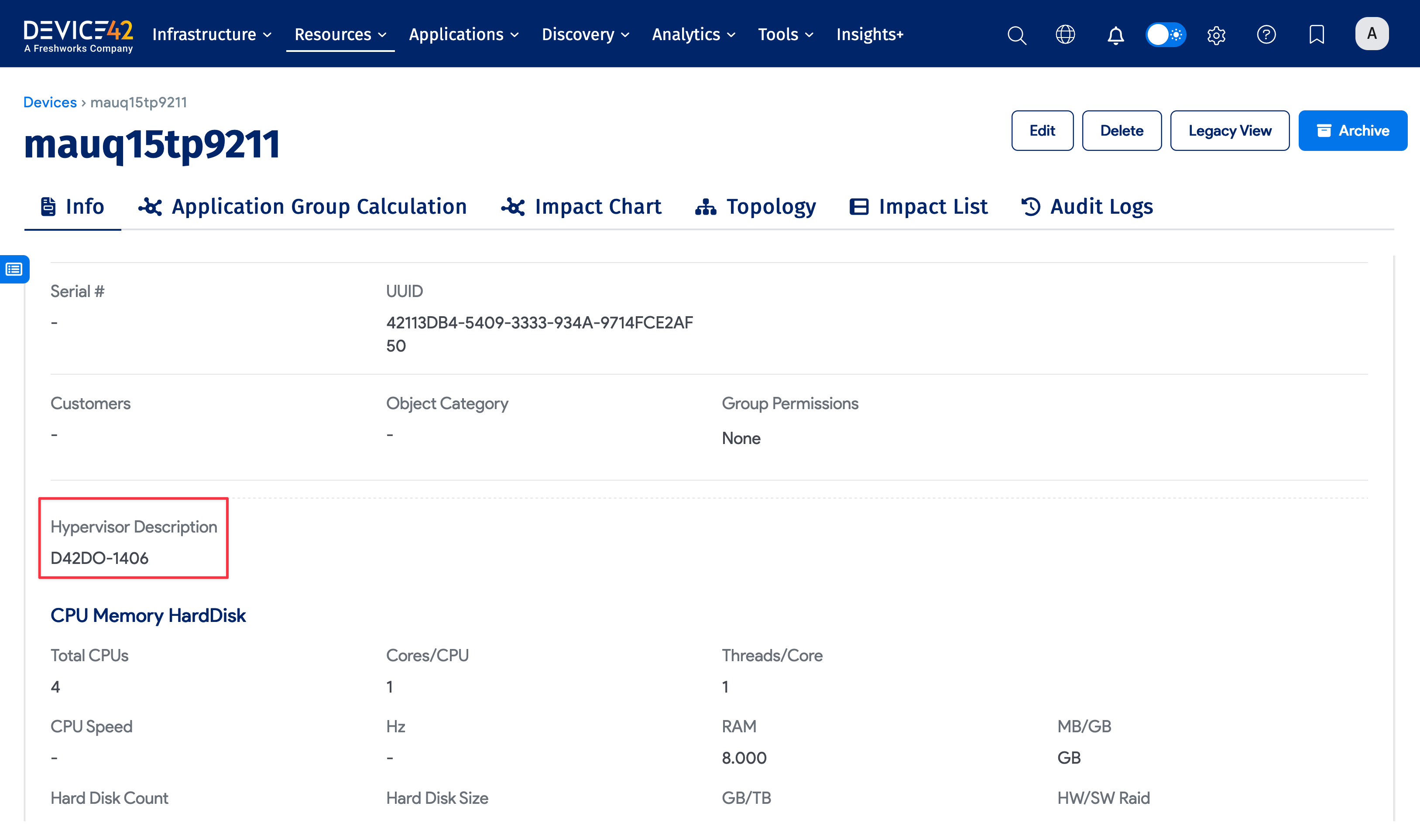
Task: View notifications via the bell icon
Action: click(1115, 35)
